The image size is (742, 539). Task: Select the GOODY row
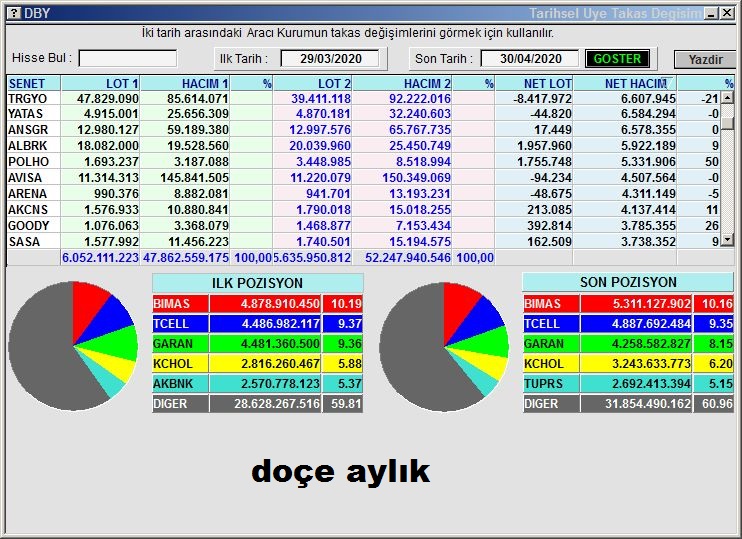click(x=363, y=226)
